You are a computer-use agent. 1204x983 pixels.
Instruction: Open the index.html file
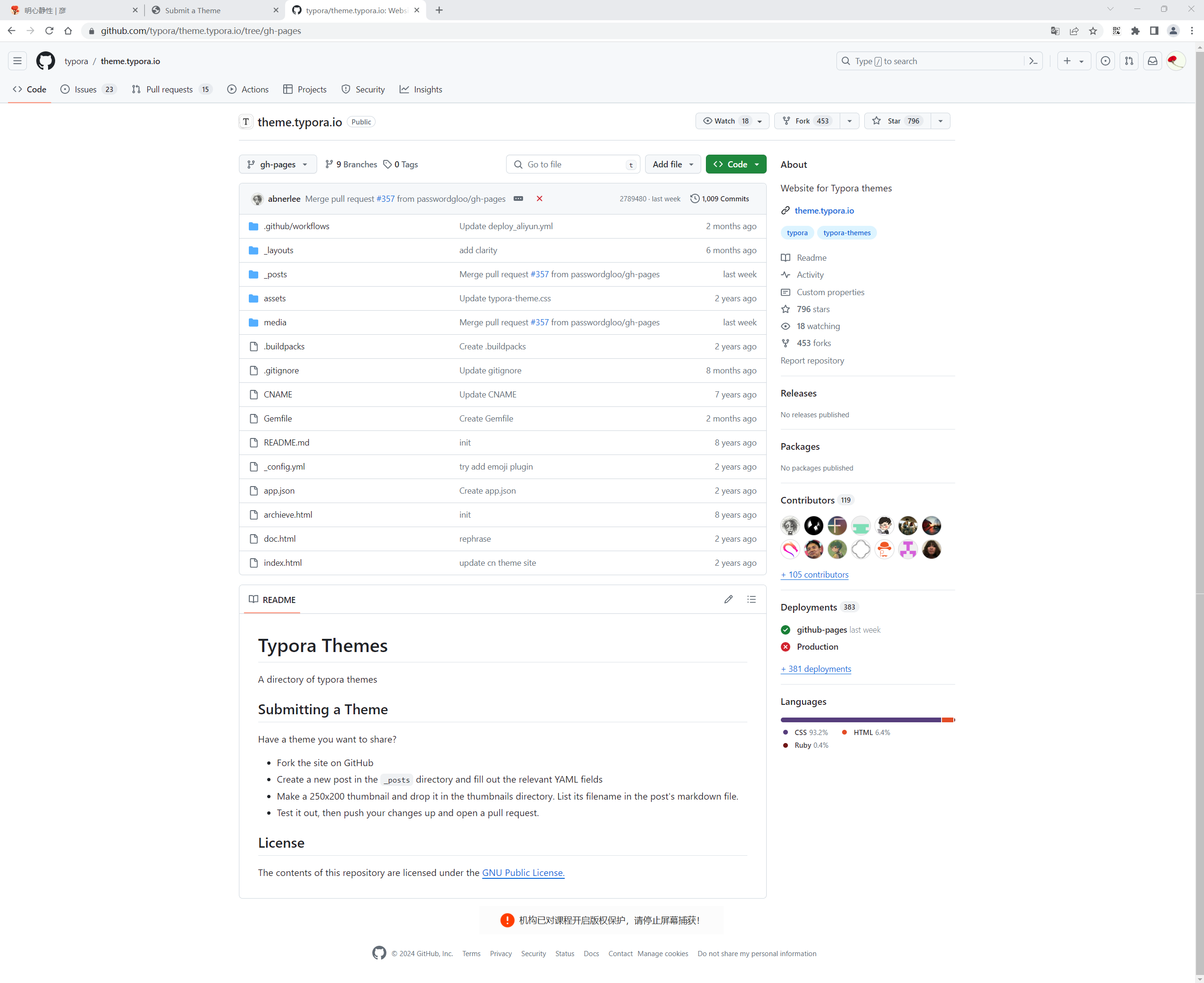pyautogui.click(x=282, y=563)
